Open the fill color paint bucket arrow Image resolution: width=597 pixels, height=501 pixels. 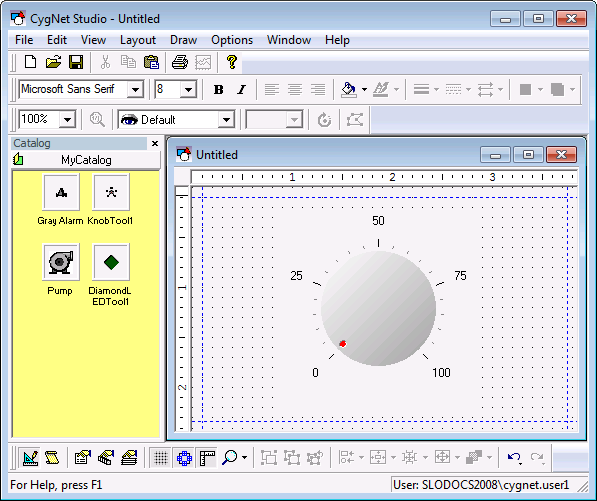364,89
